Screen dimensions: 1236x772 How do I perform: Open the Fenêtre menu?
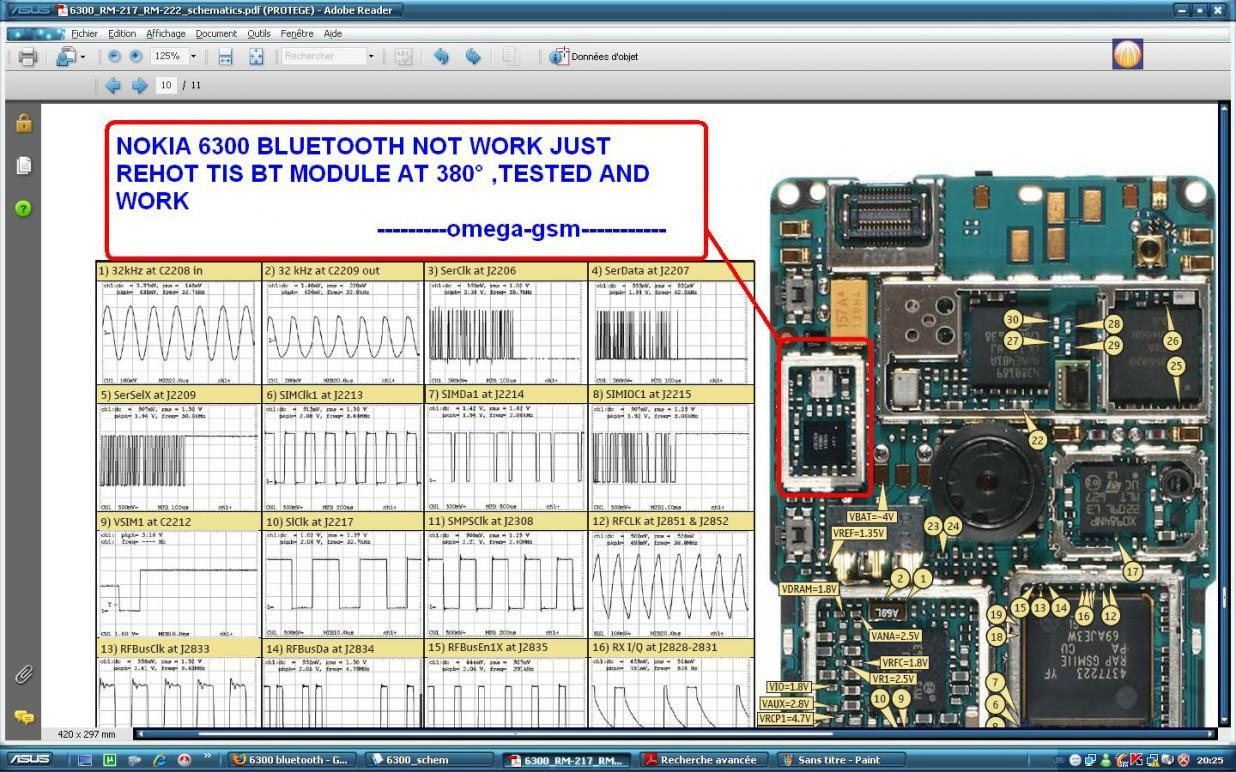click(297, 33)
